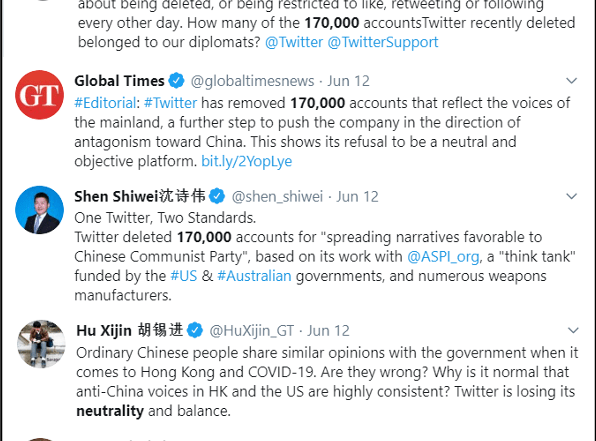Expand options menu on Global Times tweet
Viewport: 596px width, 441px height.
[572, 81]
